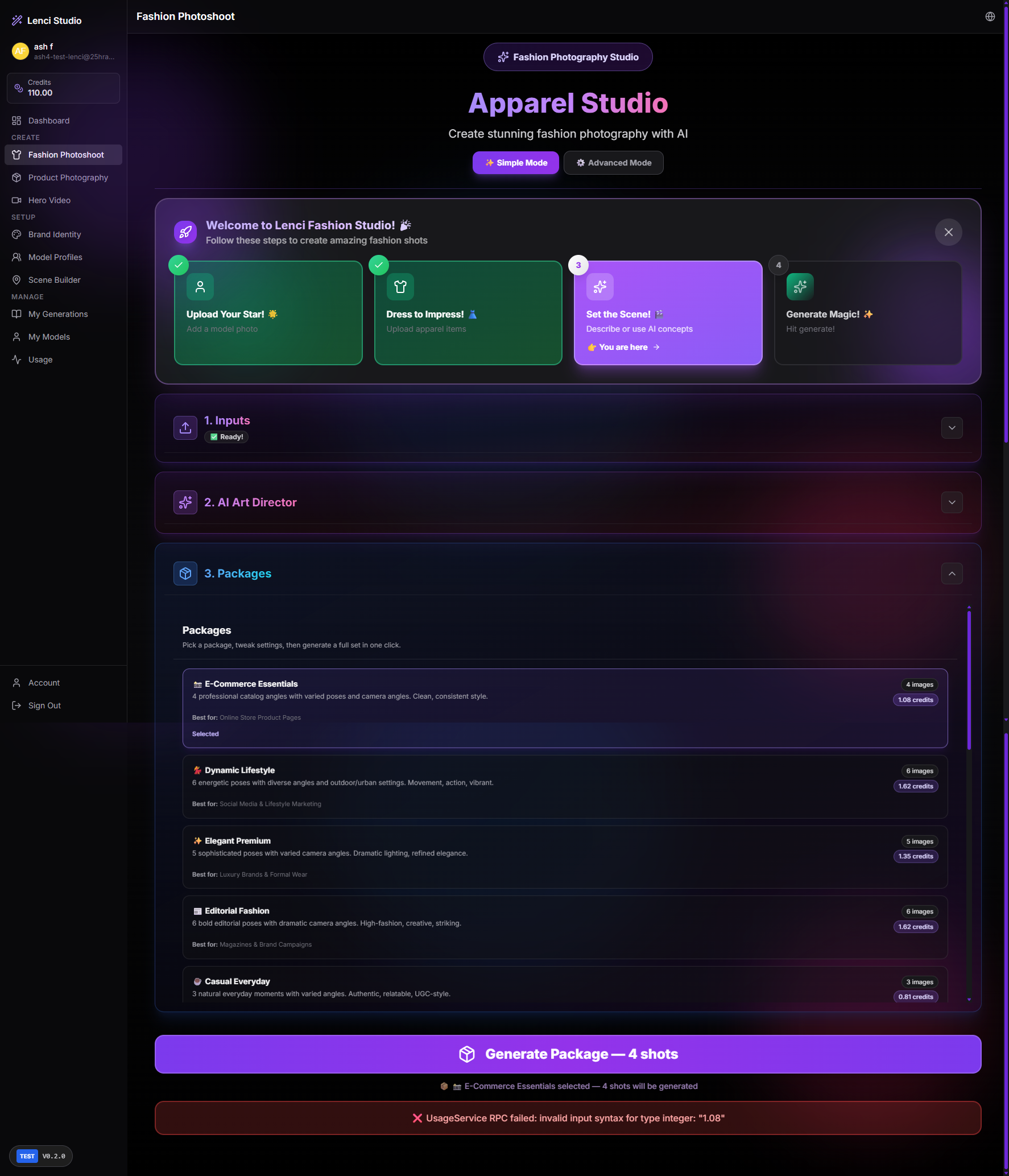Screen dimensions: 1009x1176
Task: Choose the Elegant Premium package
Action: (565, 857)
